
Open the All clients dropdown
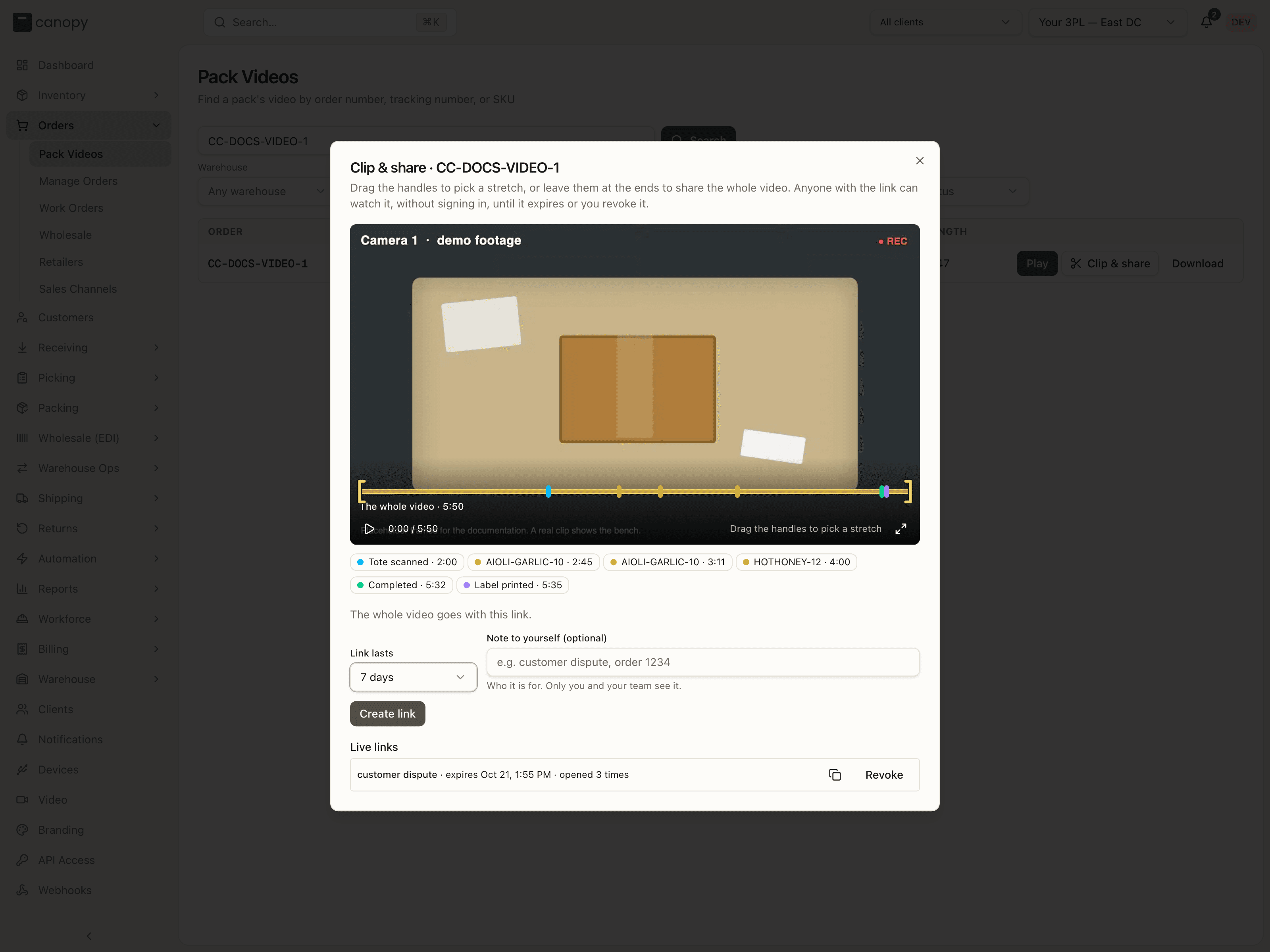[945, 22]
